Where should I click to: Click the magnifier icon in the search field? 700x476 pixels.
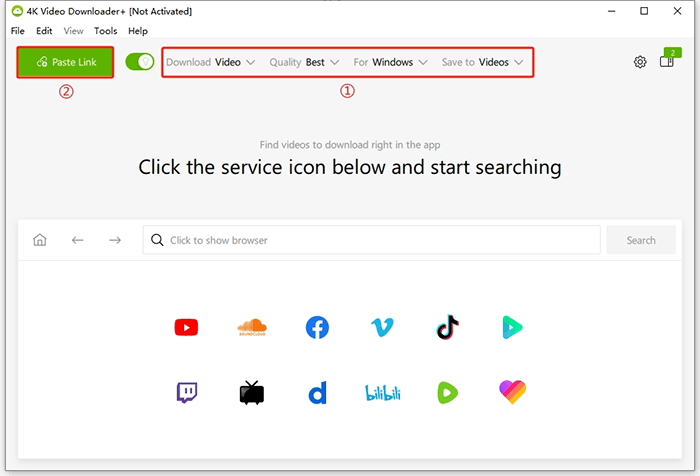pyautogui.click(x=157, y=240)
